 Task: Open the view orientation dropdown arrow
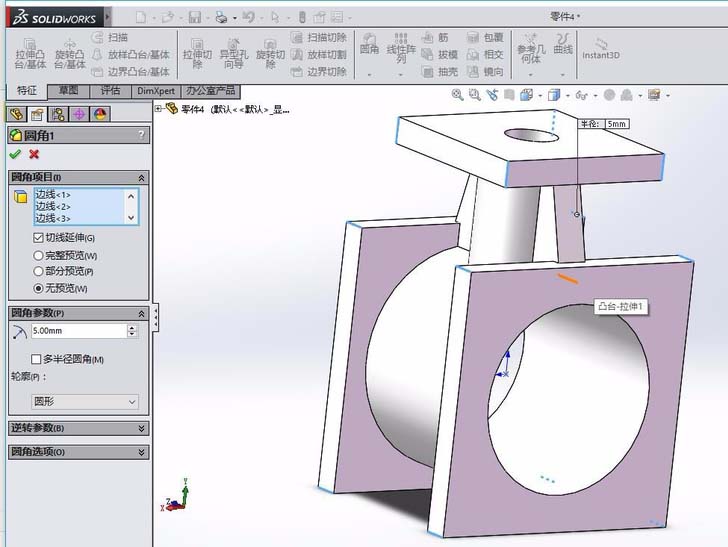pos(540,96)
